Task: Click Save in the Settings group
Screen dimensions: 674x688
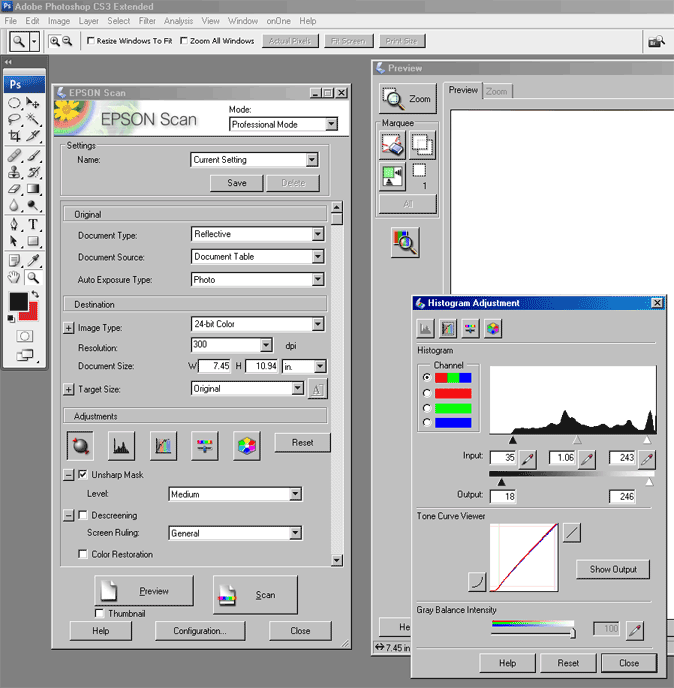Action: (x=237, y=183)
